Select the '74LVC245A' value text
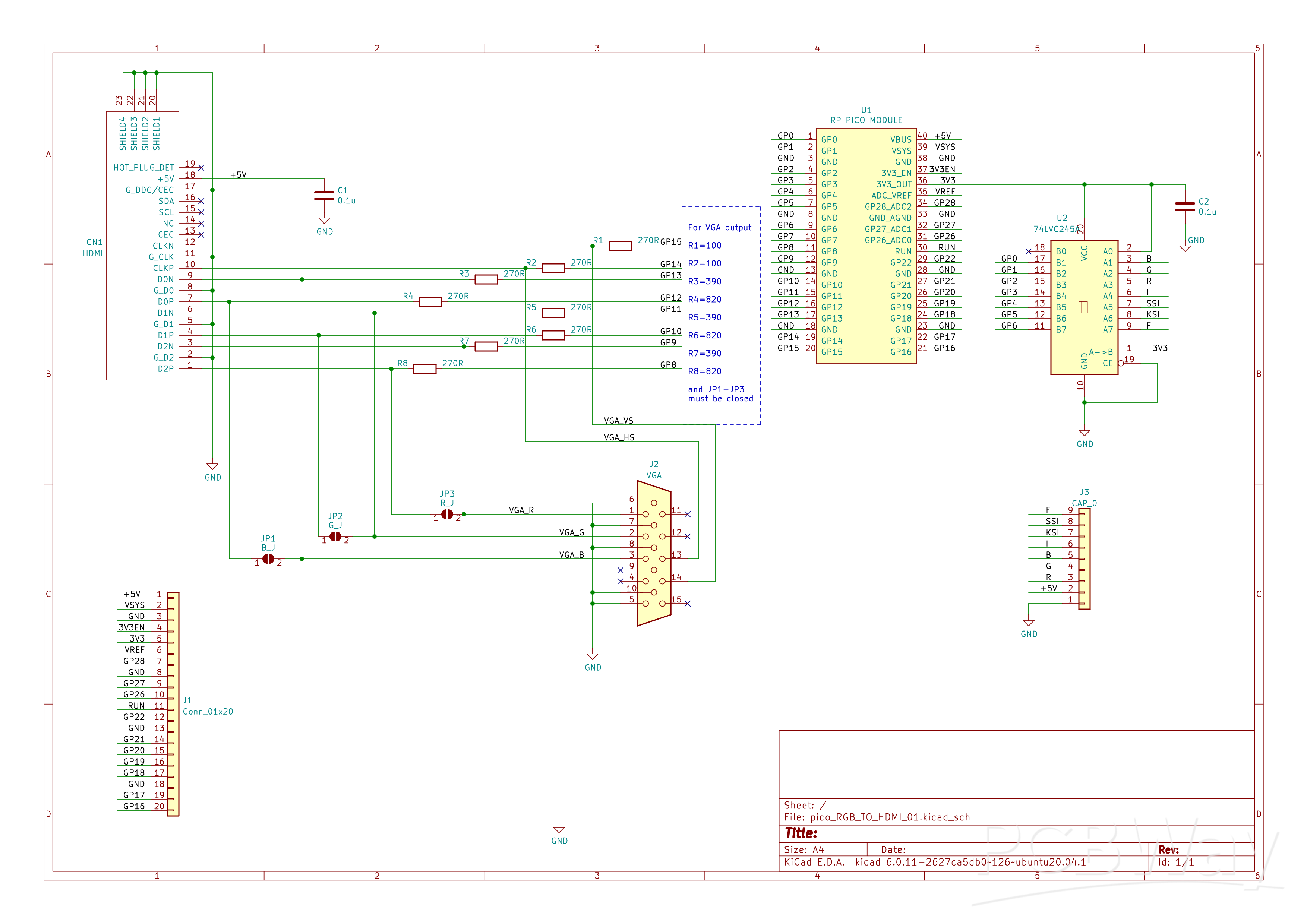Image resolution: width=1307 pixels, height=924 pixels. point(1056,229)
